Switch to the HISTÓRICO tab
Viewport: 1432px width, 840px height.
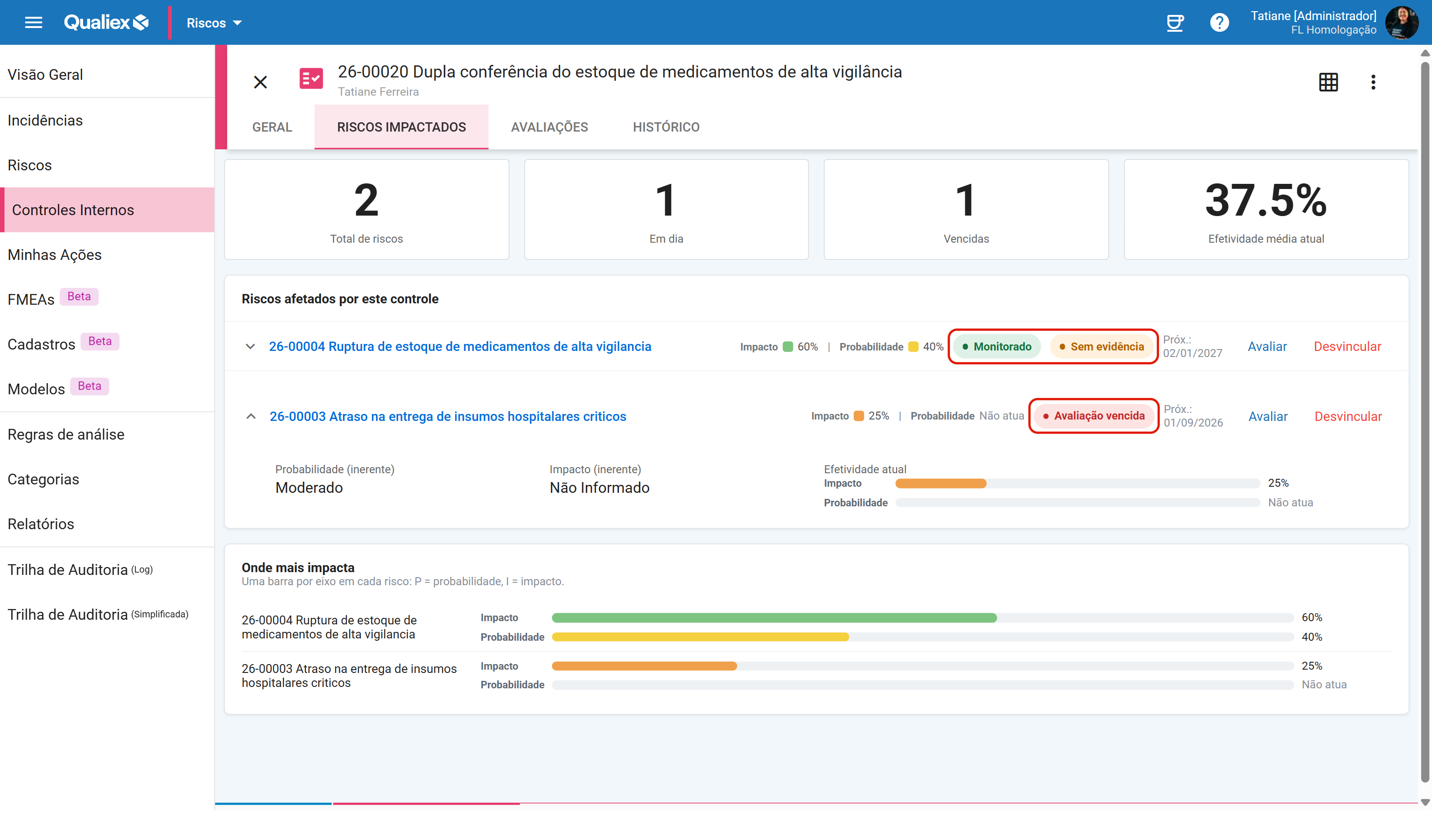[x=666, y=127]
